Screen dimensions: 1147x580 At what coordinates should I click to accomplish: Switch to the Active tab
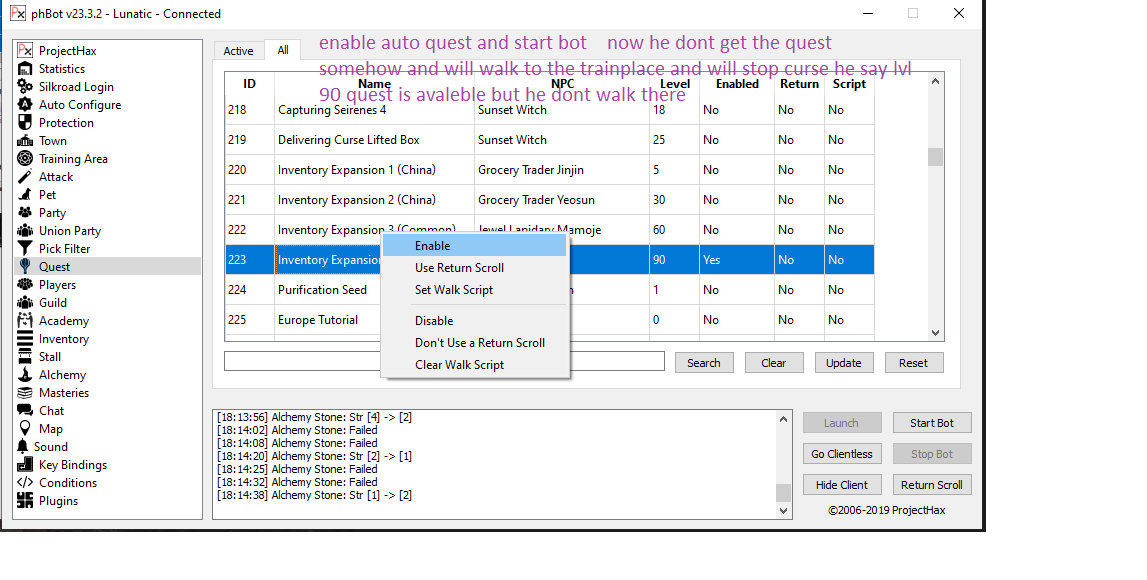pyautogui.click(x=238, y=51)
